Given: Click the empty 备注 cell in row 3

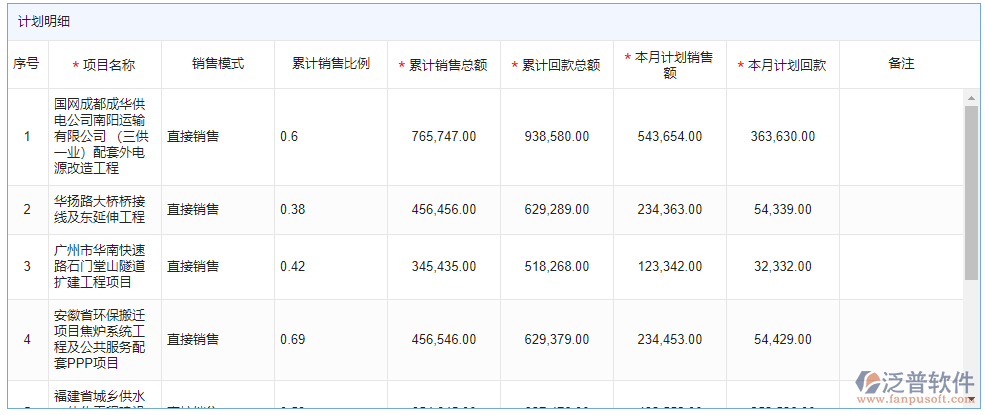Looking at the screenshot, I should tap(901, 267).
